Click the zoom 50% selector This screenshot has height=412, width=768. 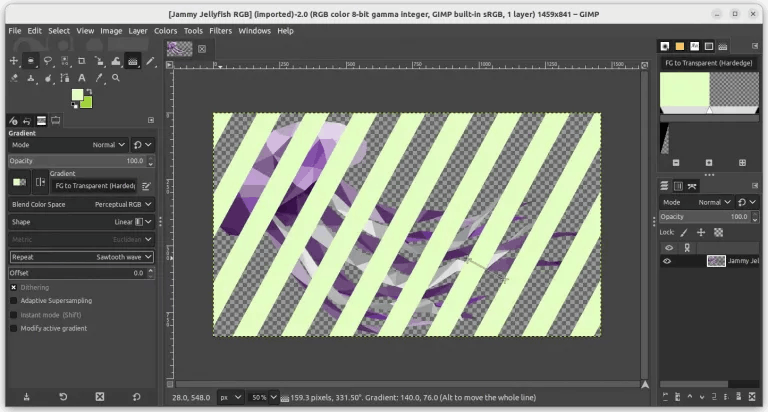pos(263,397)
